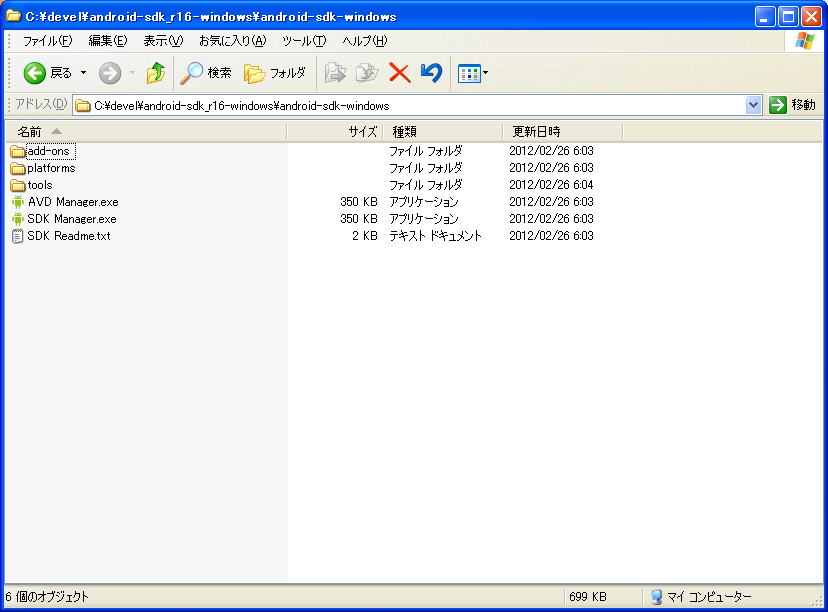The image size is (828, 612).
Task: Click the grayed Forward arrow button
Action: (x=110, y=73)
